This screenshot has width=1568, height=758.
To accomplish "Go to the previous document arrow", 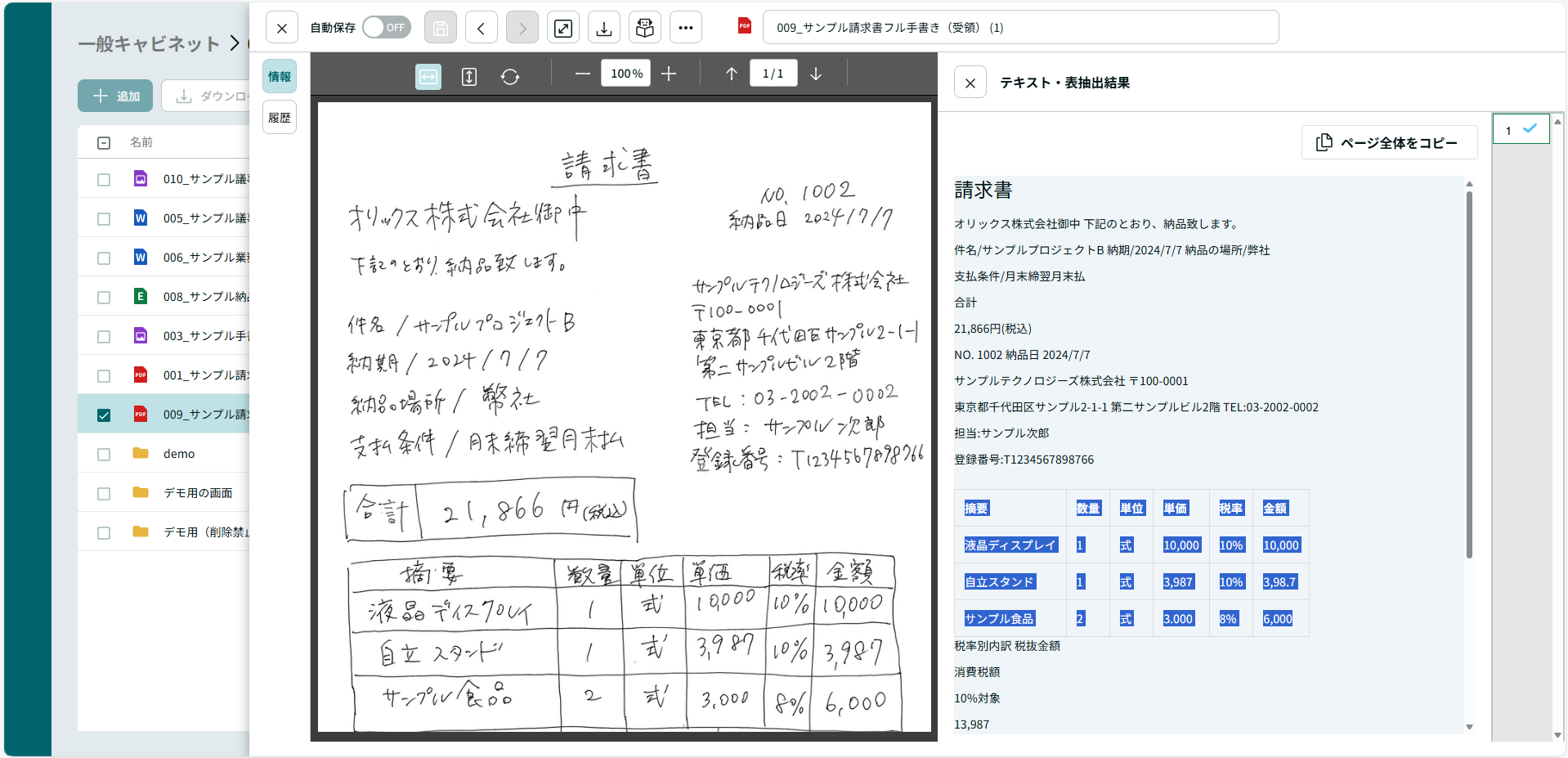I will tap(482, 28).
